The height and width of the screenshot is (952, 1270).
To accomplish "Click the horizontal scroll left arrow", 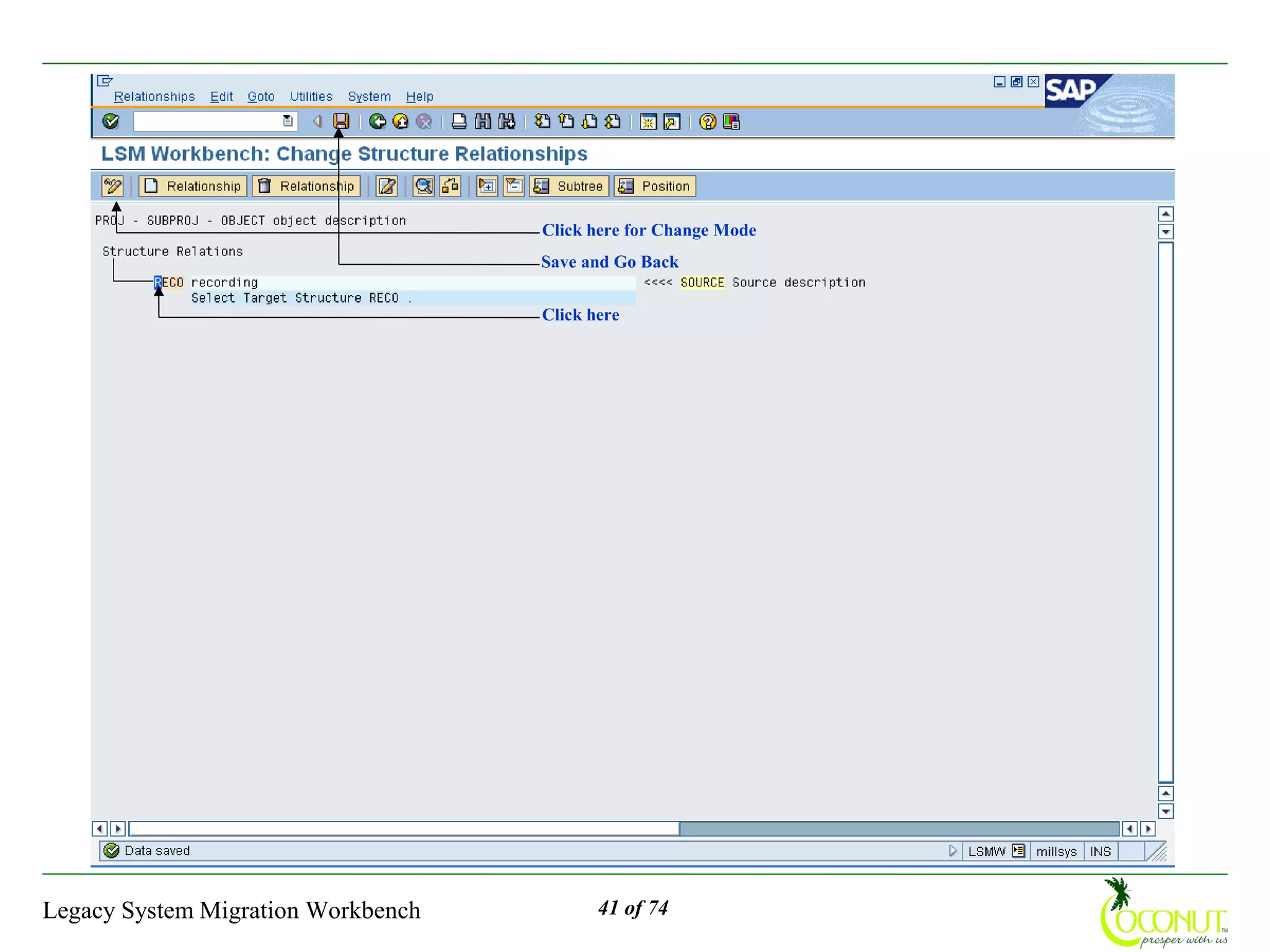I will click(x=99, y=829).
